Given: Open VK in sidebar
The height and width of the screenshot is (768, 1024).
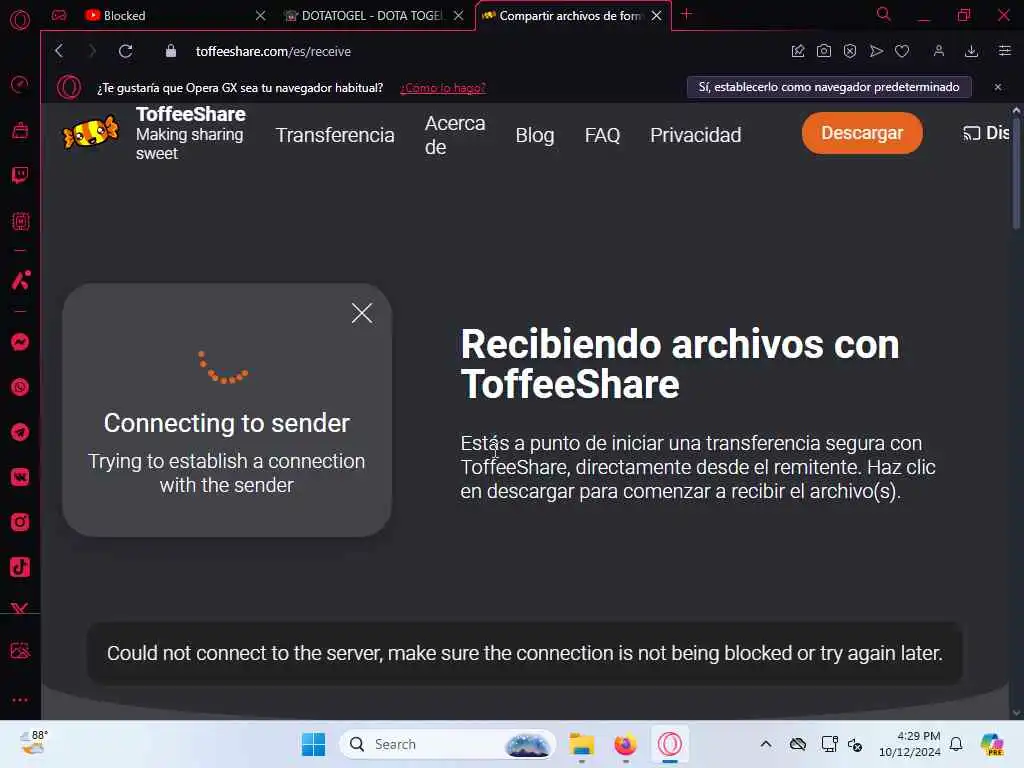Looking at the screenshot, I should tap(20, 477).
